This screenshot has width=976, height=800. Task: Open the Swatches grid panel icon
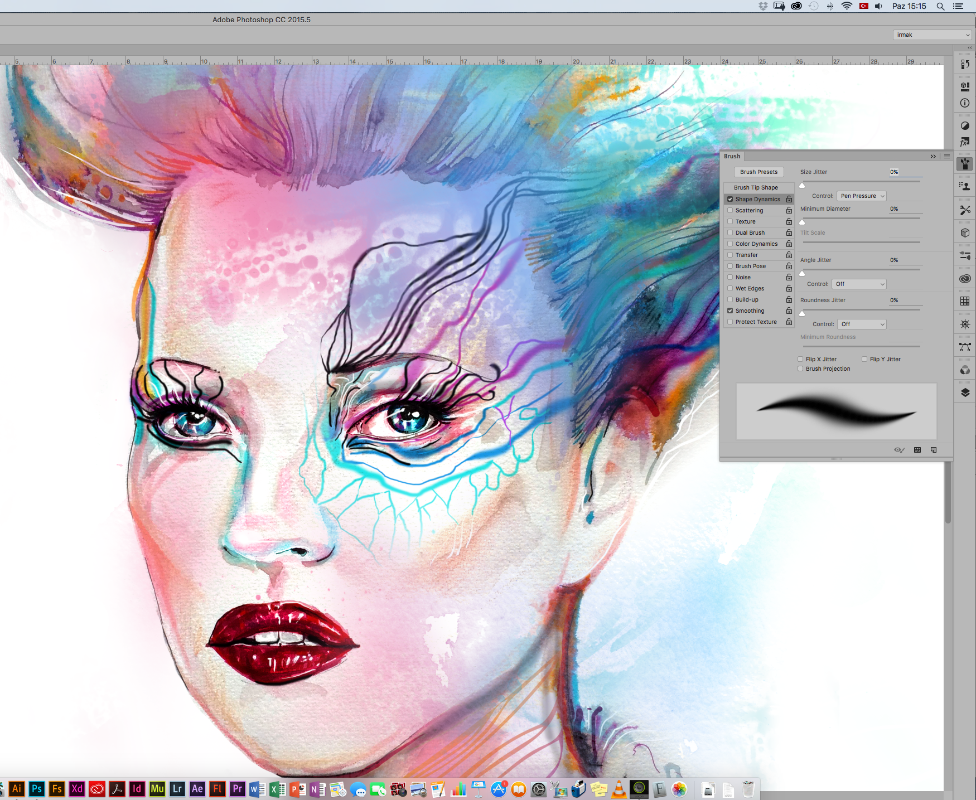pos(965,301)
